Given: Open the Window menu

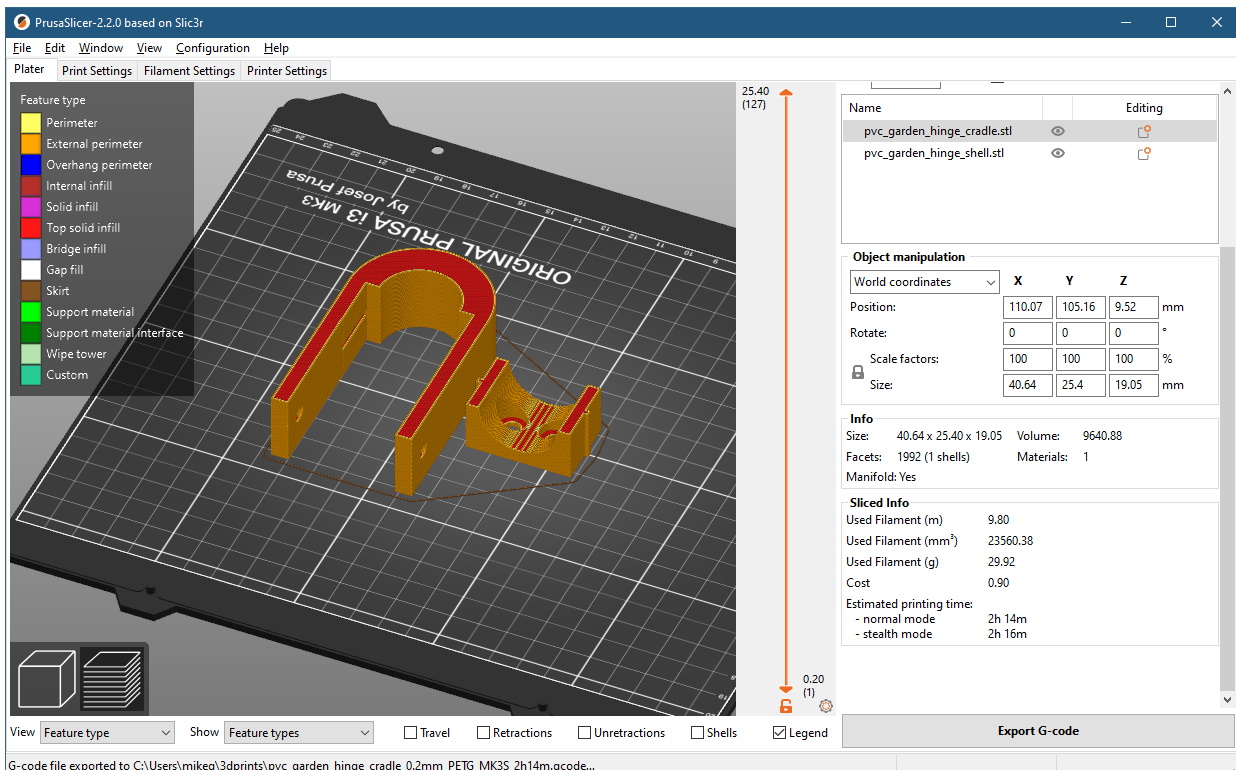Looking at the screenshot, I should [x=101, y=48].
